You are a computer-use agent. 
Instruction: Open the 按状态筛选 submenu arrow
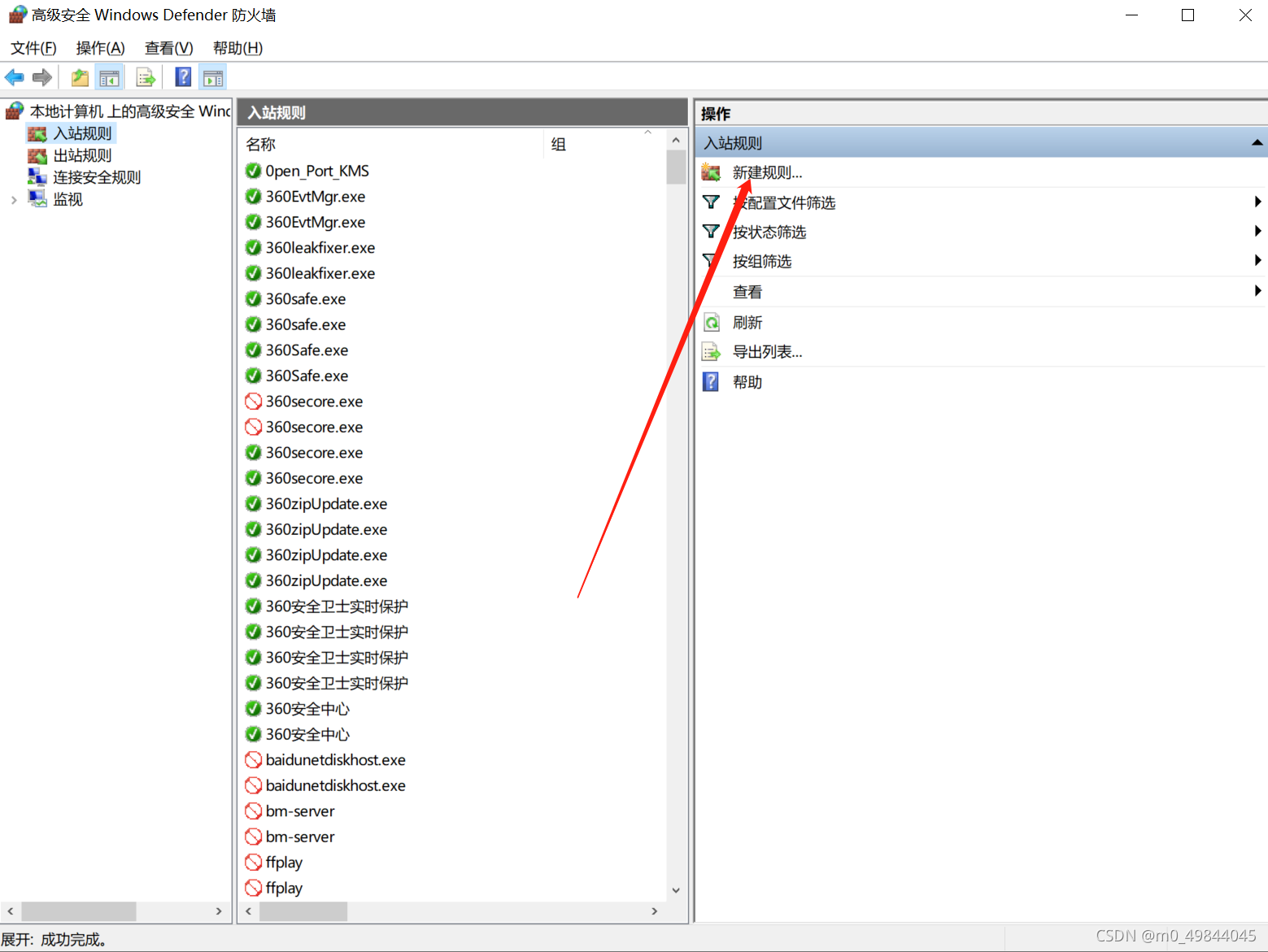1257,231
